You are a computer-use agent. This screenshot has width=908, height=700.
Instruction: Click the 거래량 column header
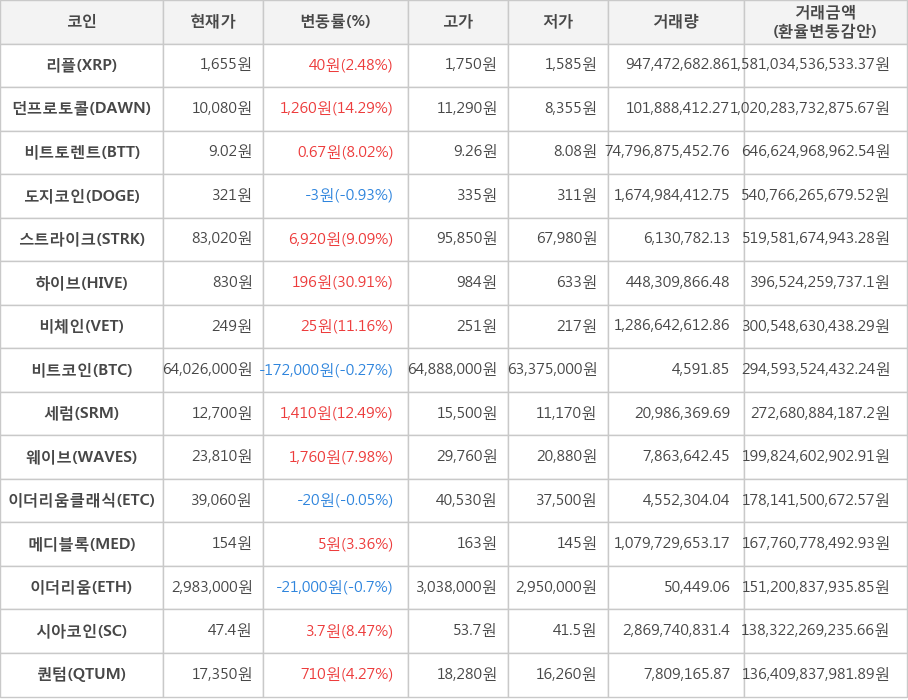[676, 22]
